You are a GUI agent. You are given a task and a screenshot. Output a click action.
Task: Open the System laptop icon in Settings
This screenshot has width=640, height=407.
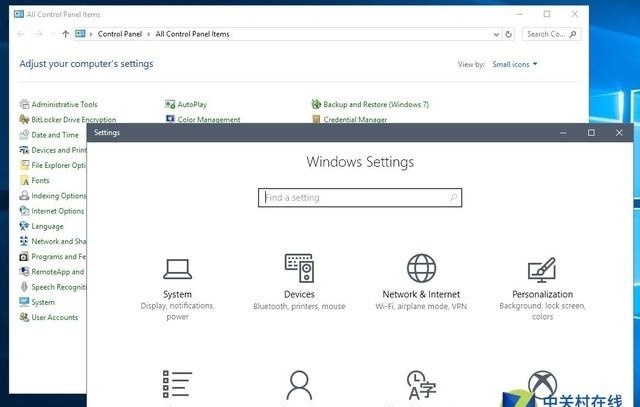(x=177, y=269)
